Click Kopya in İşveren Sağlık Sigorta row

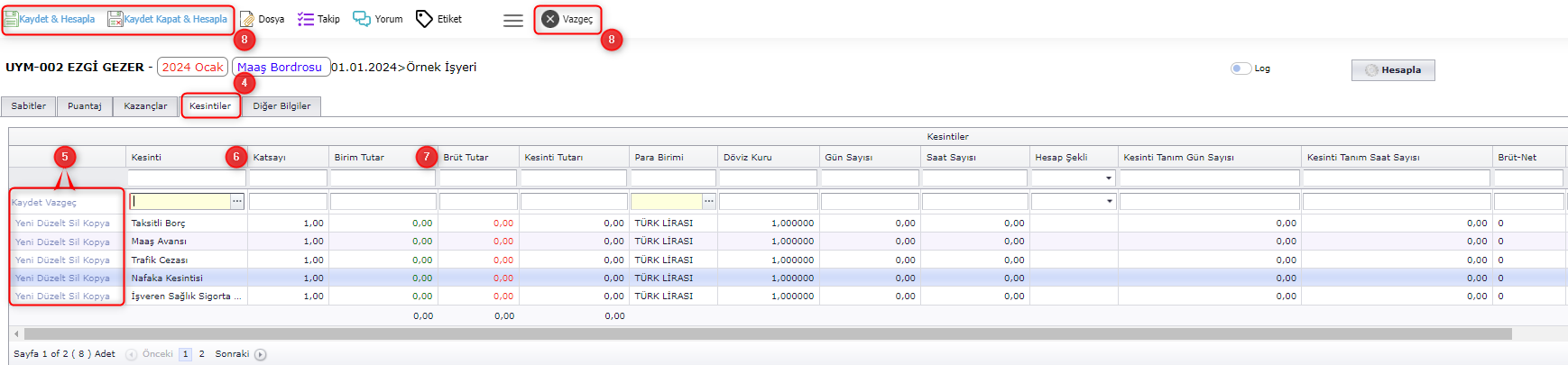tap(97, 296)
